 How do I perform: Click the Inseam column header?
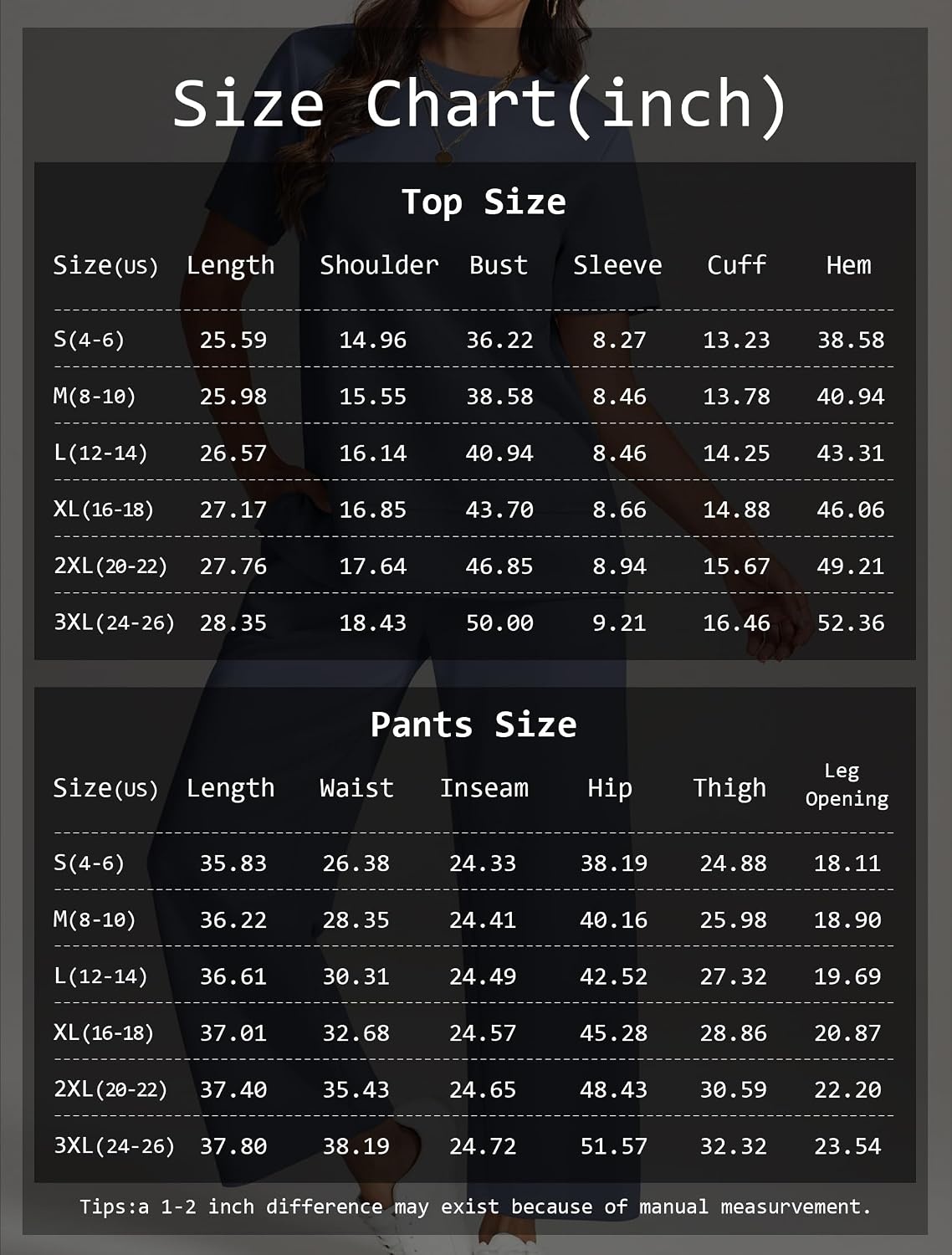point(484,788)
